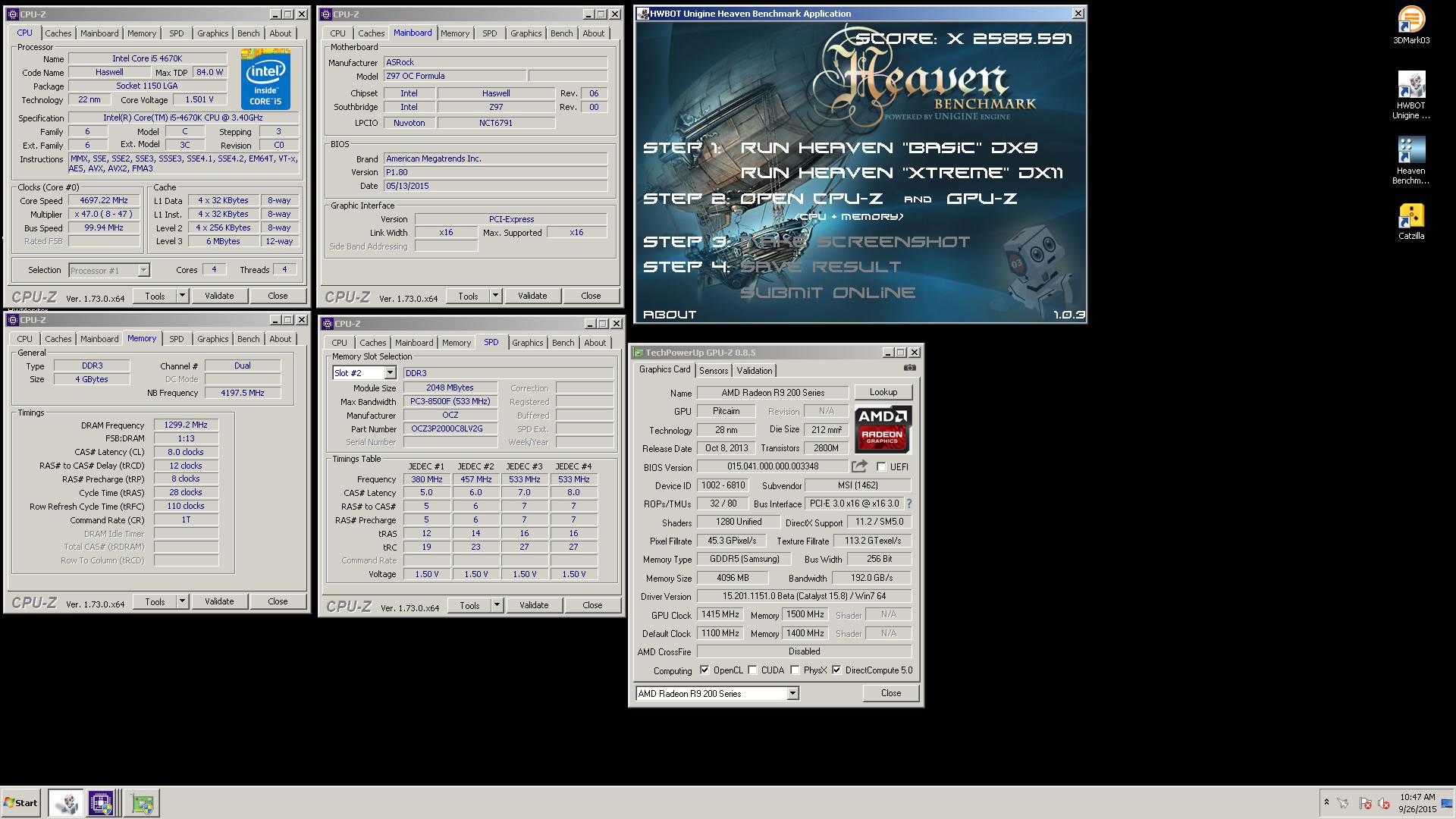Toggle the PhysX checkbox
The image size is (1456, 819).
tap(795, 670)
